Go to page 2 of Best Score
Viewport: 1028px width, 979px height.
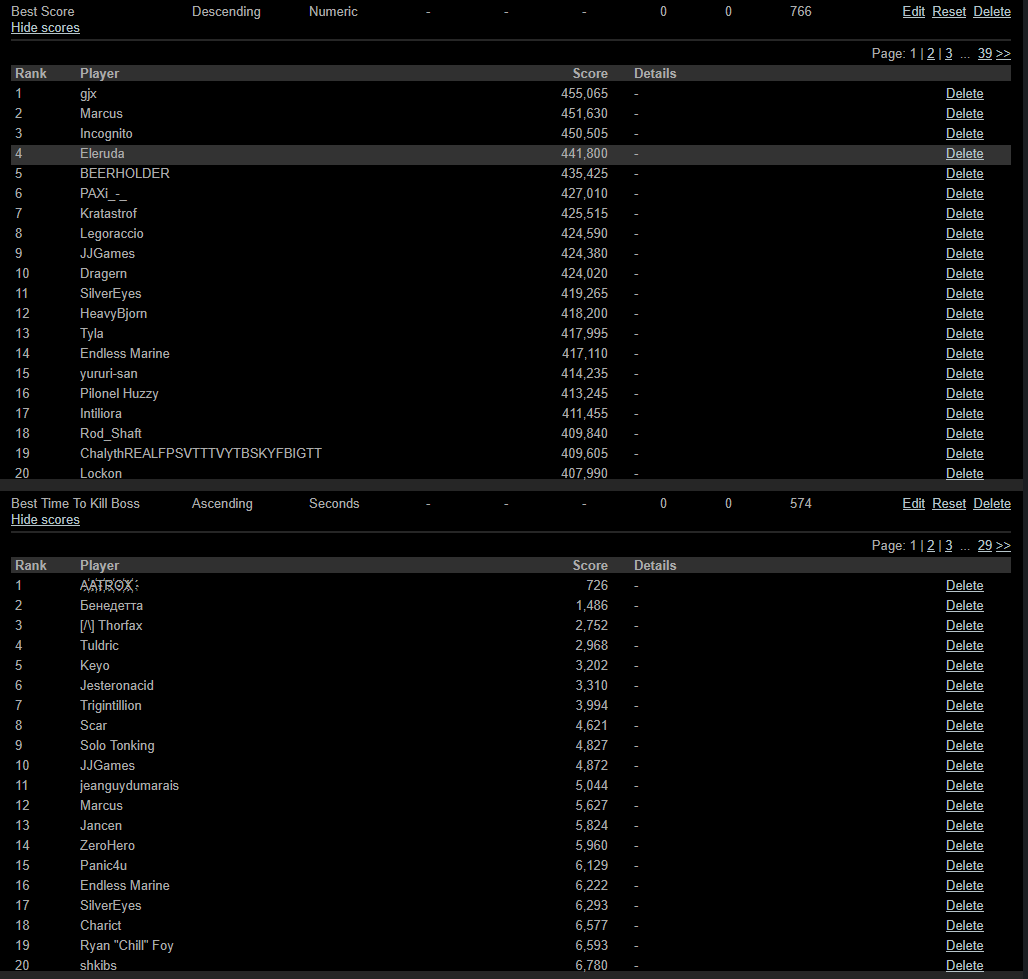coord(931,54)
